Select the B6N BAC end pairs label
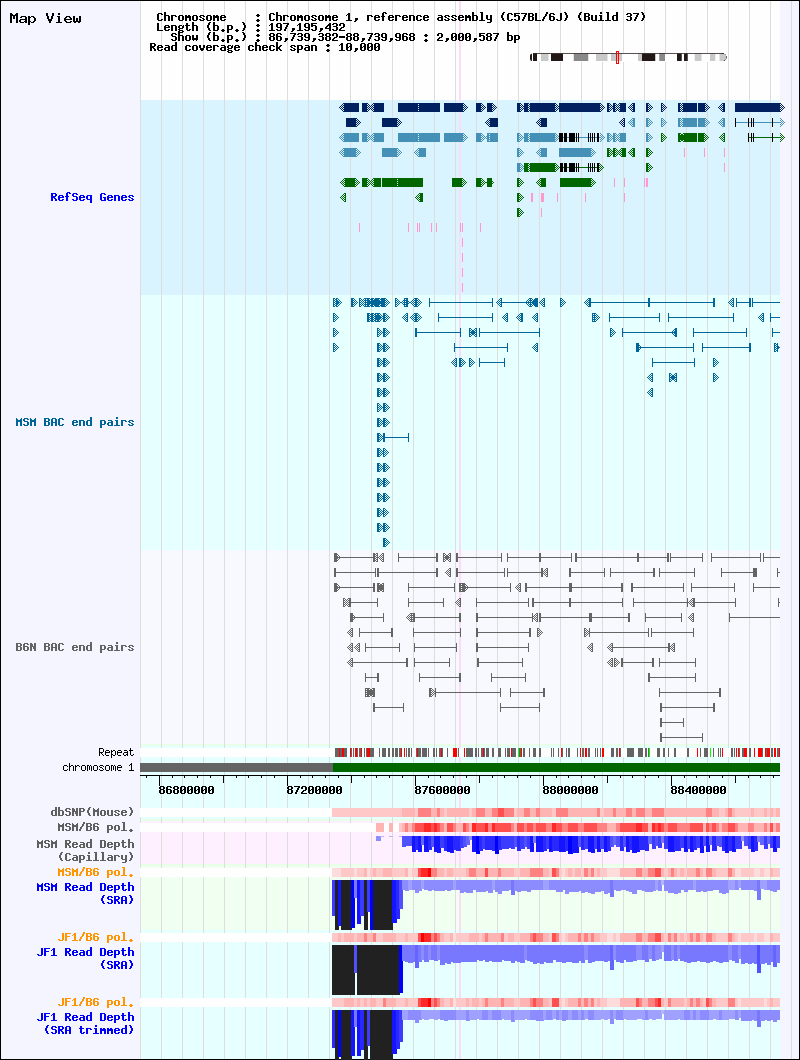 (x=75, y=647)
